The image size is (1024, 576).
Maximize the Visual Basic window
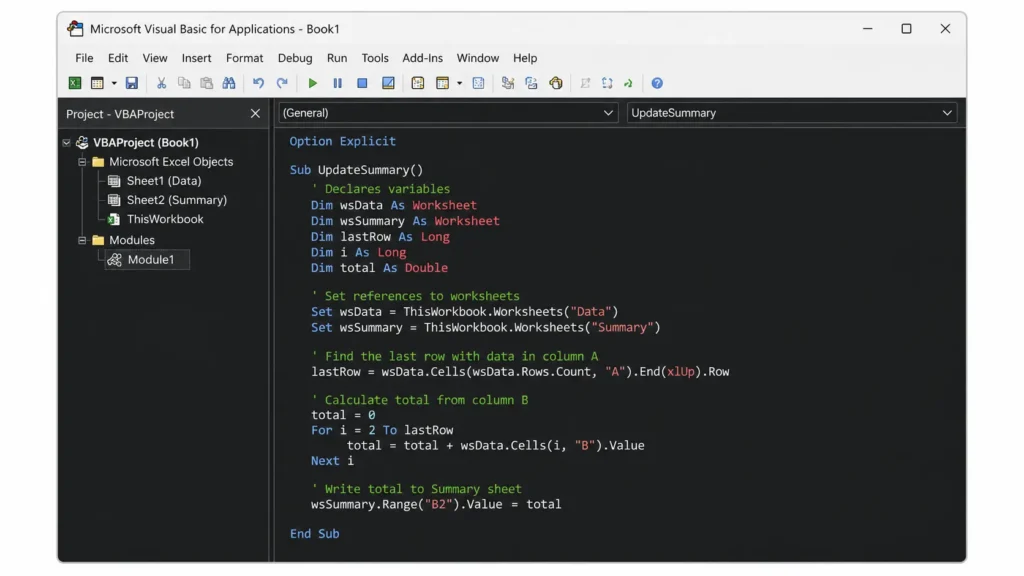coord(906,29)
